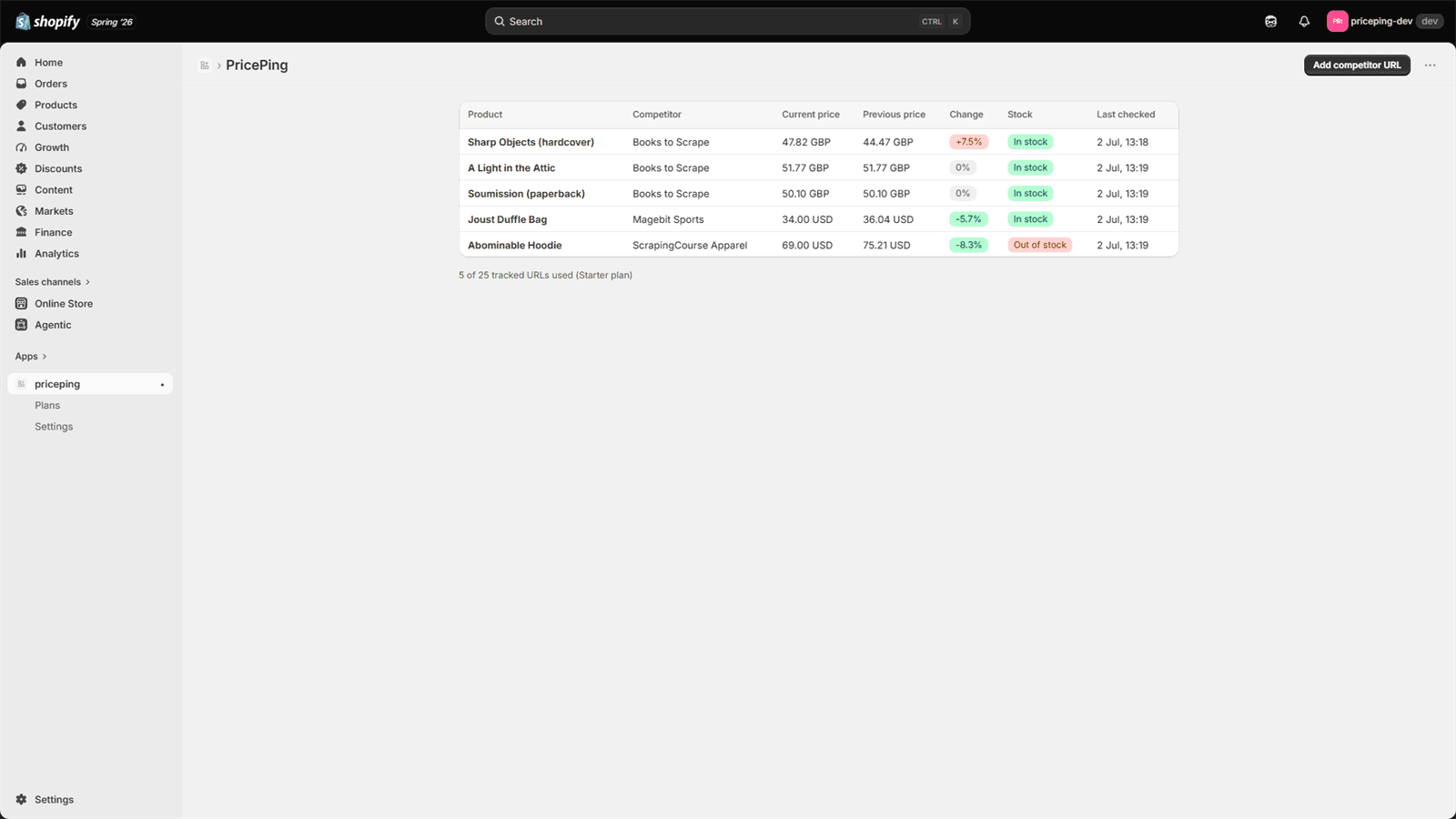Click the Customers person icon

[x=21, y=126]
